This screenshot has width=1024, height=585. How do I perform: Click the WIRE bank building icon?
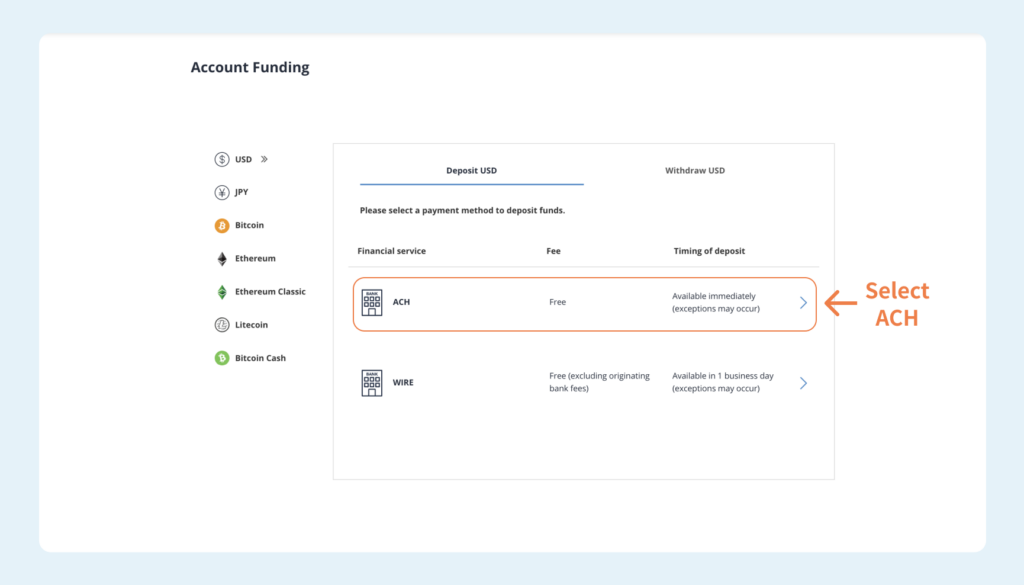click(x=372, y=383)
